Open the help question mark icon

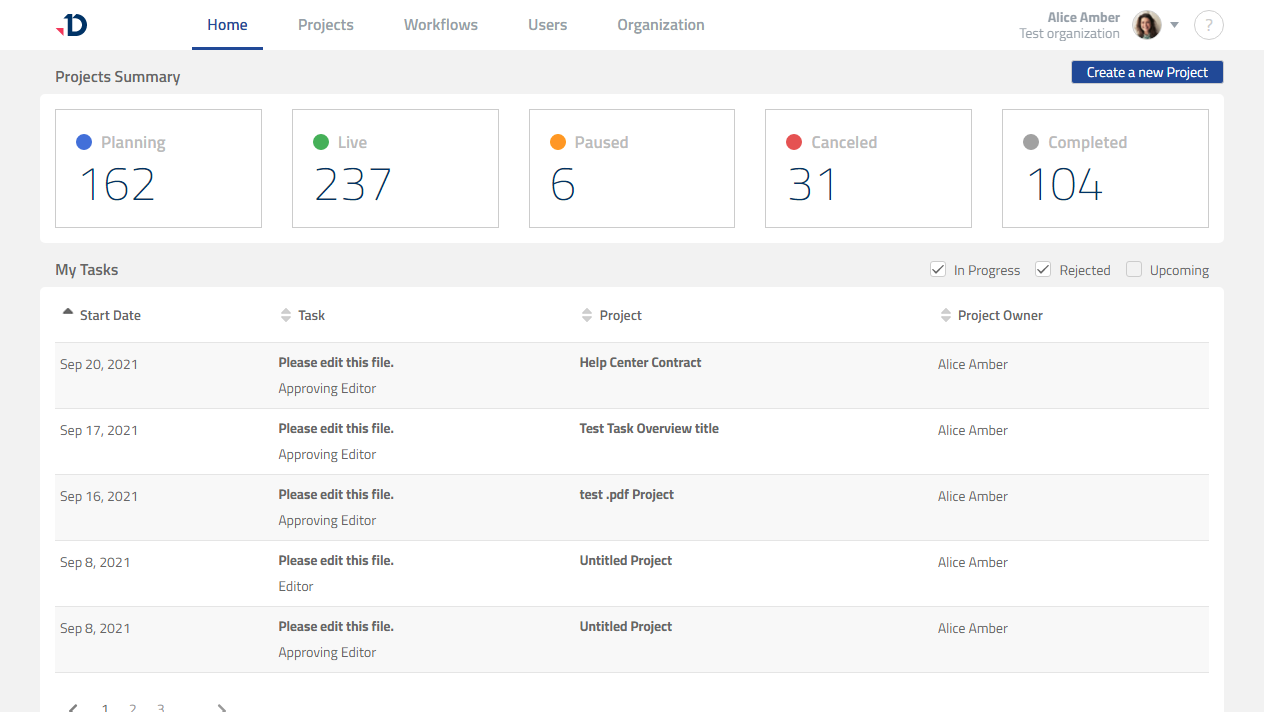click(x=1208, y=25)
